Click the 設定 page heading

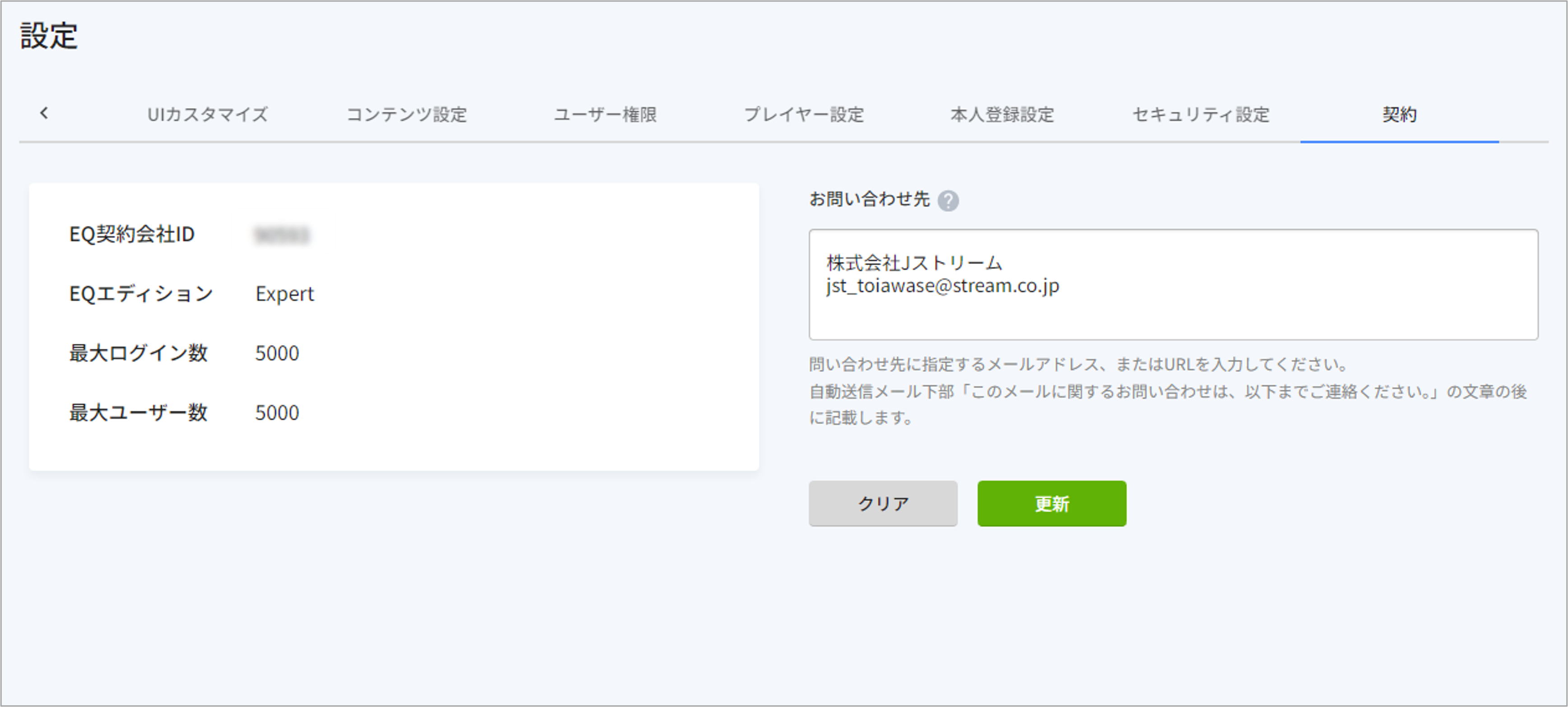[x=49, y=35]
